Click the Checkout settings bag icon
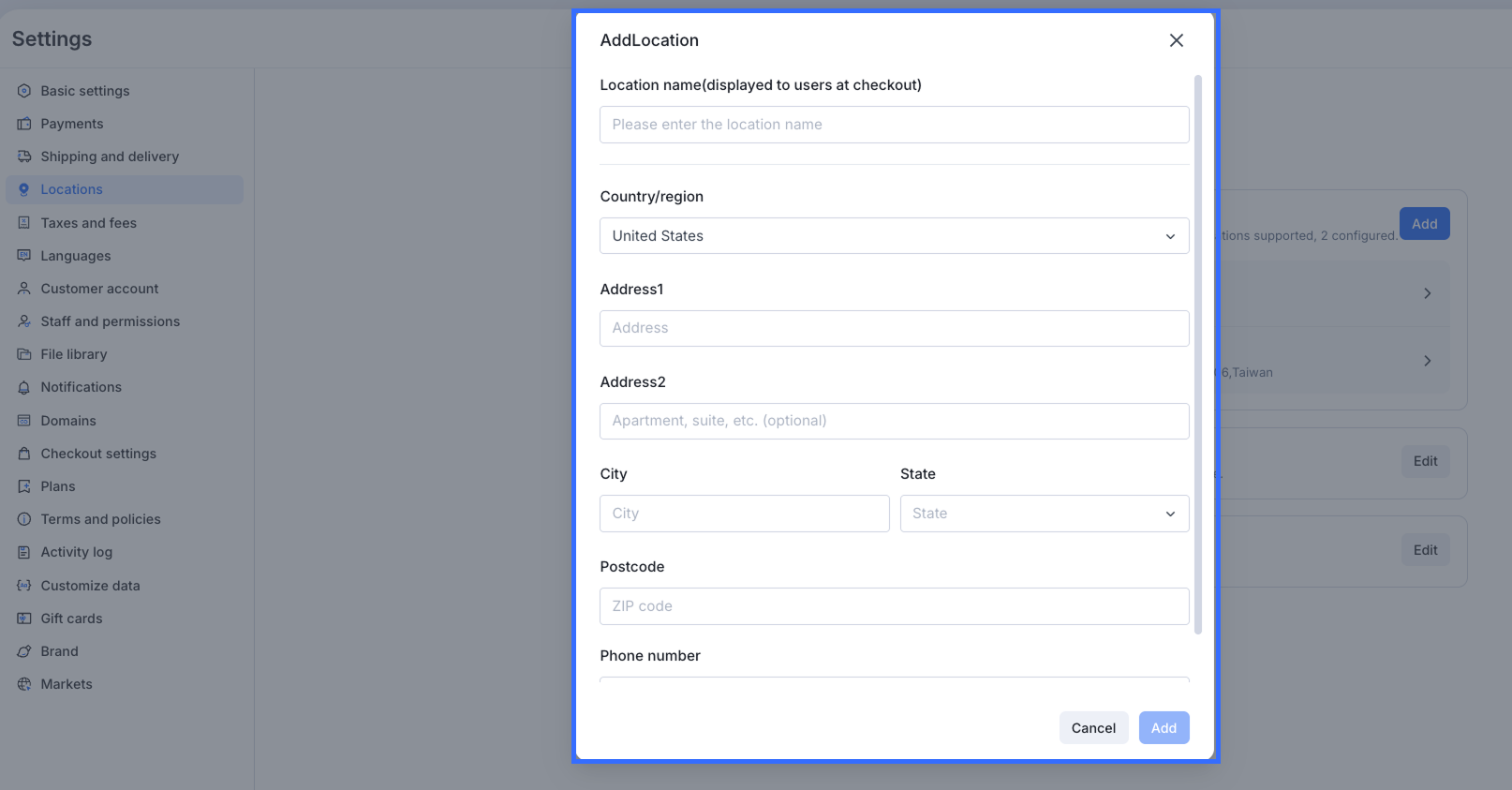The height and width of the screenshot is (790, 1512). coord(24,454)
